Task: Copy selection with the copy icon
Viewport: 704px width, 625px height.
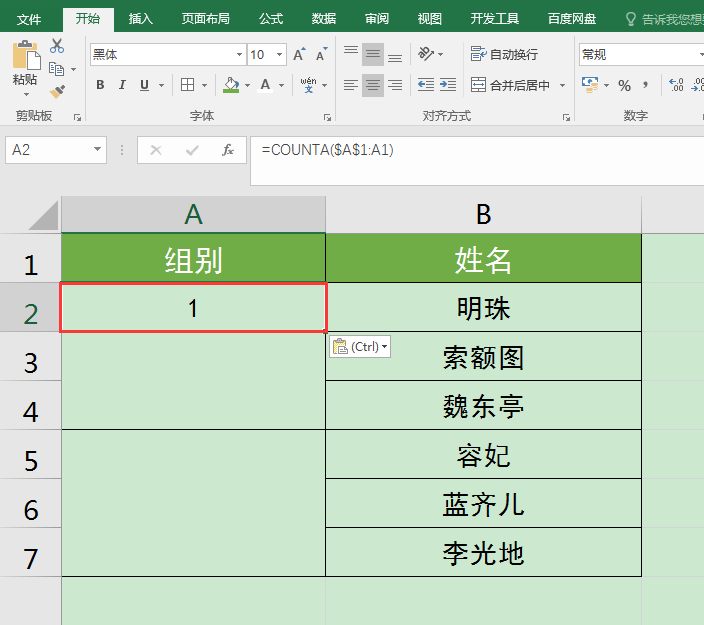Action: (x=57, y=69)
